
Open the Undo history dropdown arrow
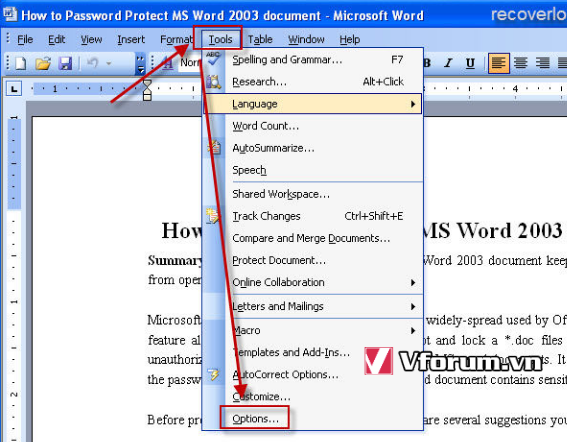point(108,64)
